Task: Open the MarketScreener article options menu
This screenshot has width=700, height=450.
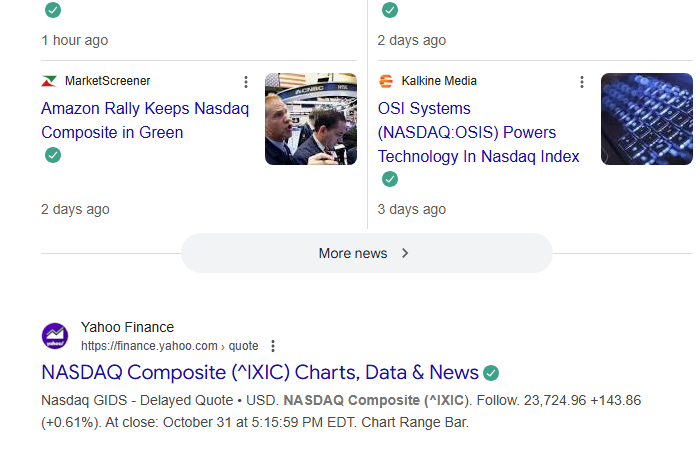Action: pyautogui.click(x=246, y=82)
